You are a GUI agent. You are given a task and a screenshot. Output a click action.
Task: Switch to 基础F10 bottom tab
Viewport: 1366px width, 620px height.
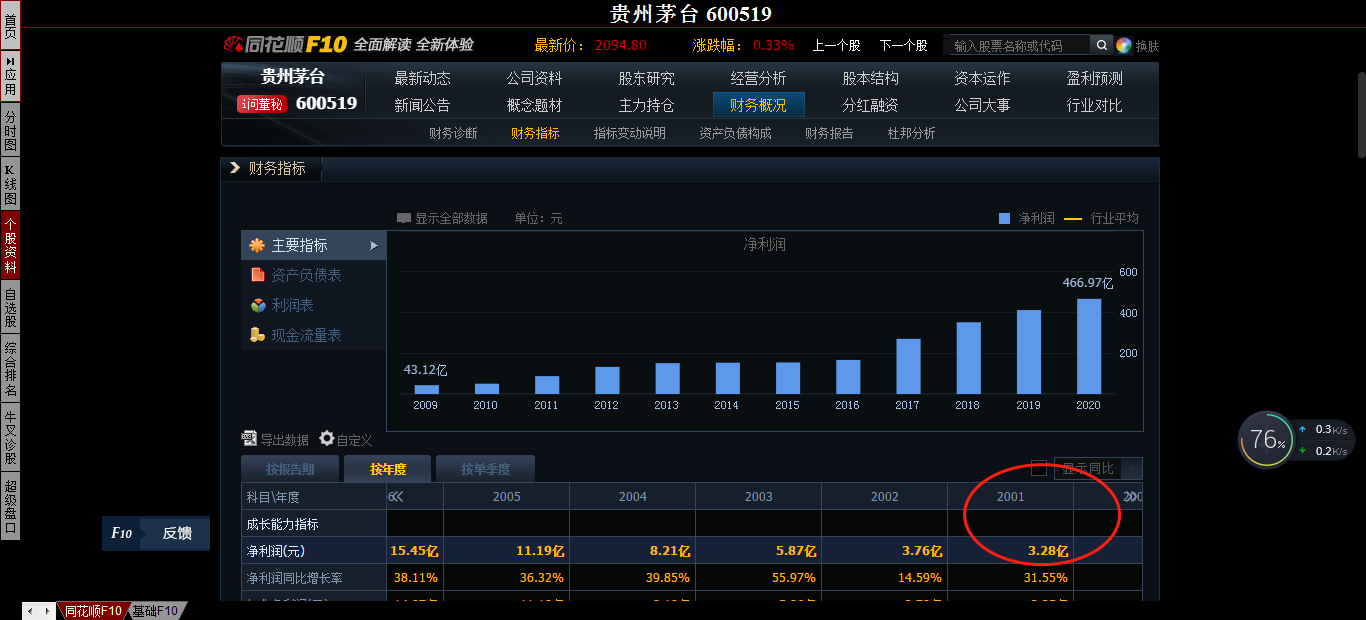156,611
